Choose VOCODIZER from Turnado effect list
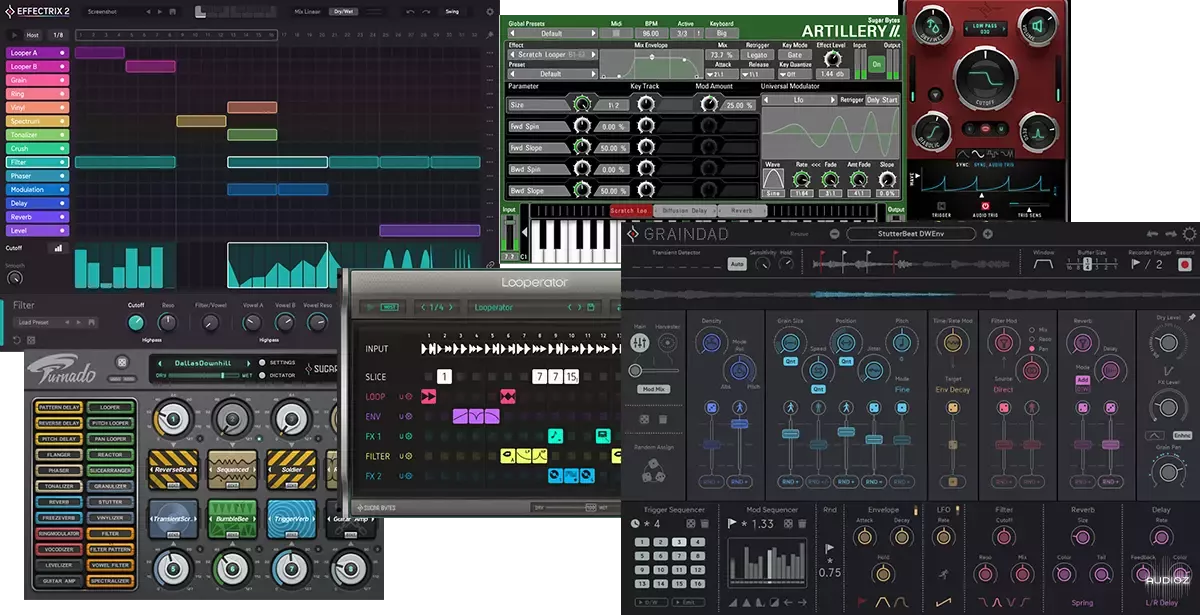The width and height of the screenshot is (1200, 615). click(58, 549)
